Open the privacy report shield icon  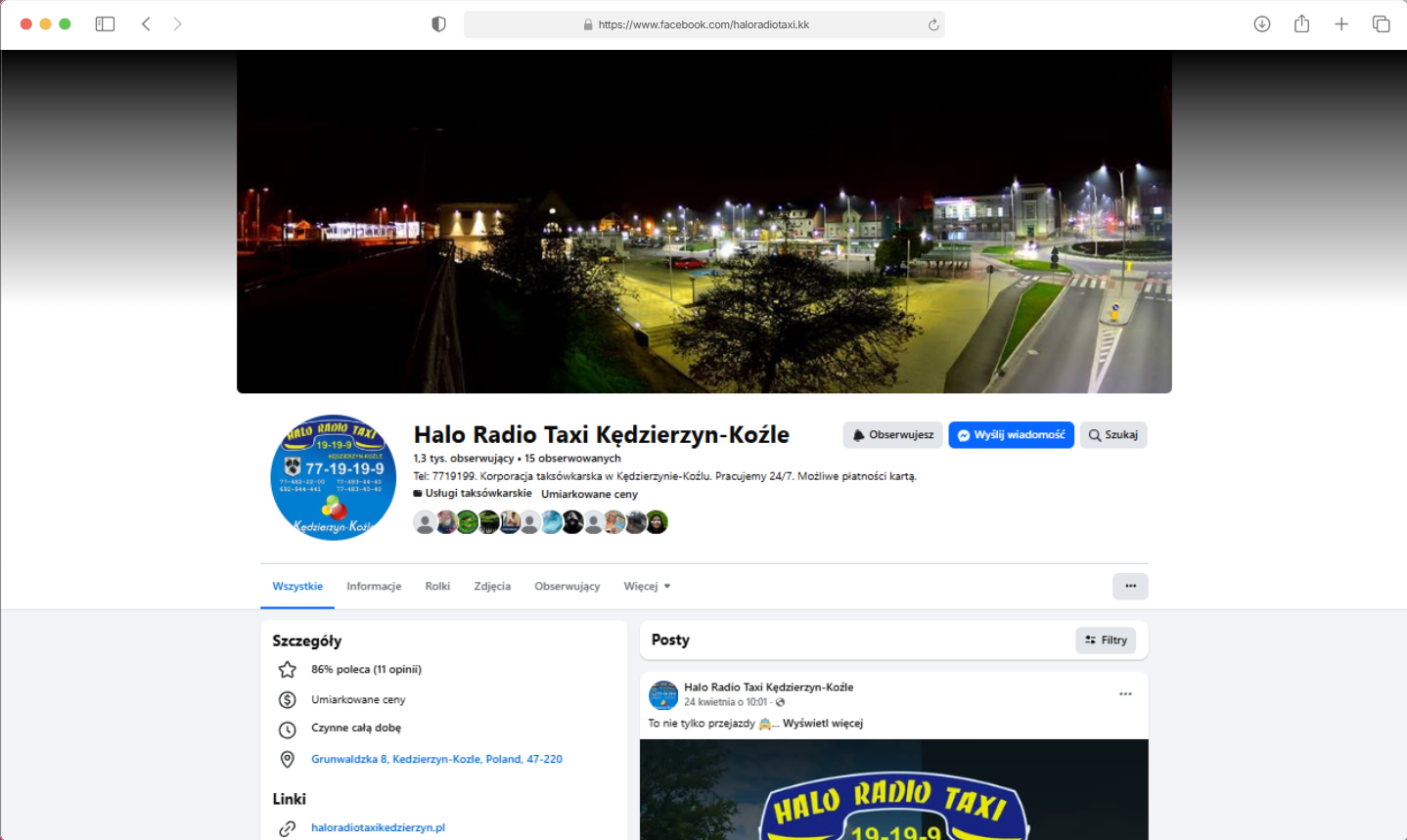438,24
